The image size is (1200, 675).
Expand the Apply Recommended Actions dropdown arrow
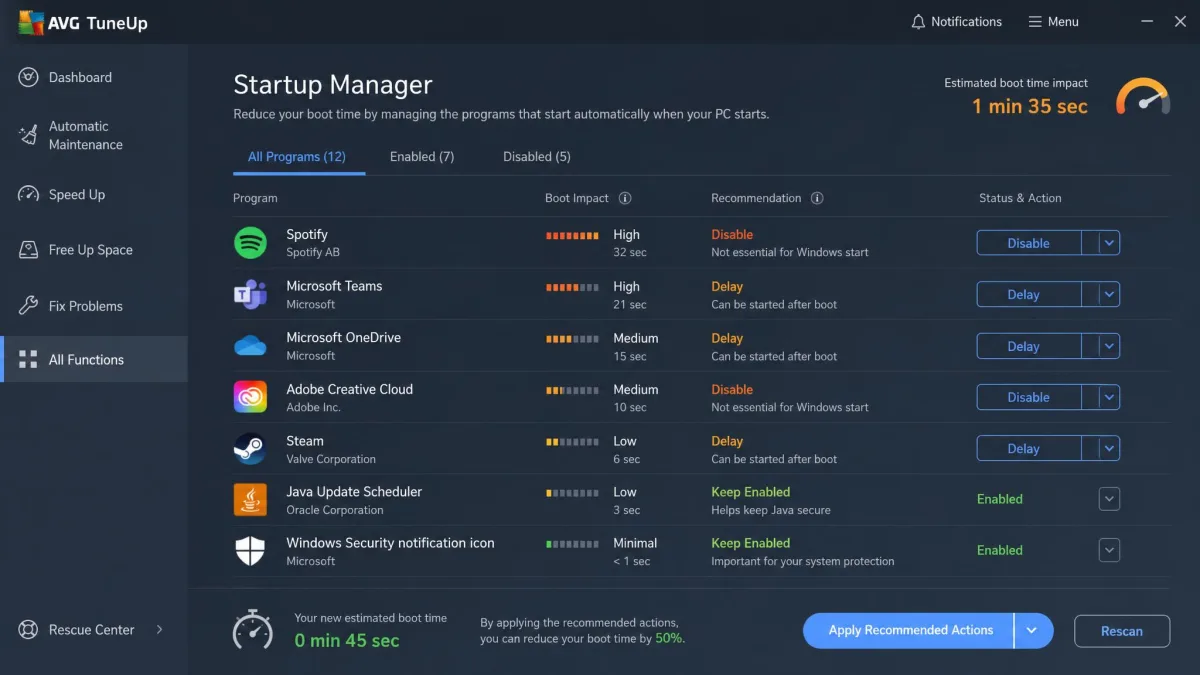[1033, 631]
